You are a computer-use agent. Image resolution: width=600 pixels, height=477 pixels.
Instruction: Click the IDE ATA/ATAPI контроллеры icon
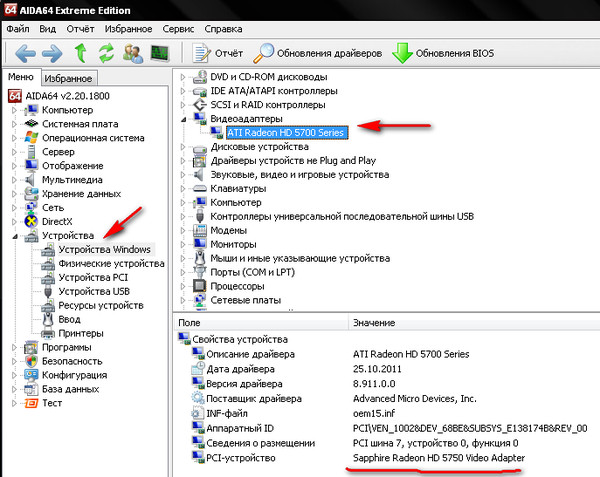(200, 91)
